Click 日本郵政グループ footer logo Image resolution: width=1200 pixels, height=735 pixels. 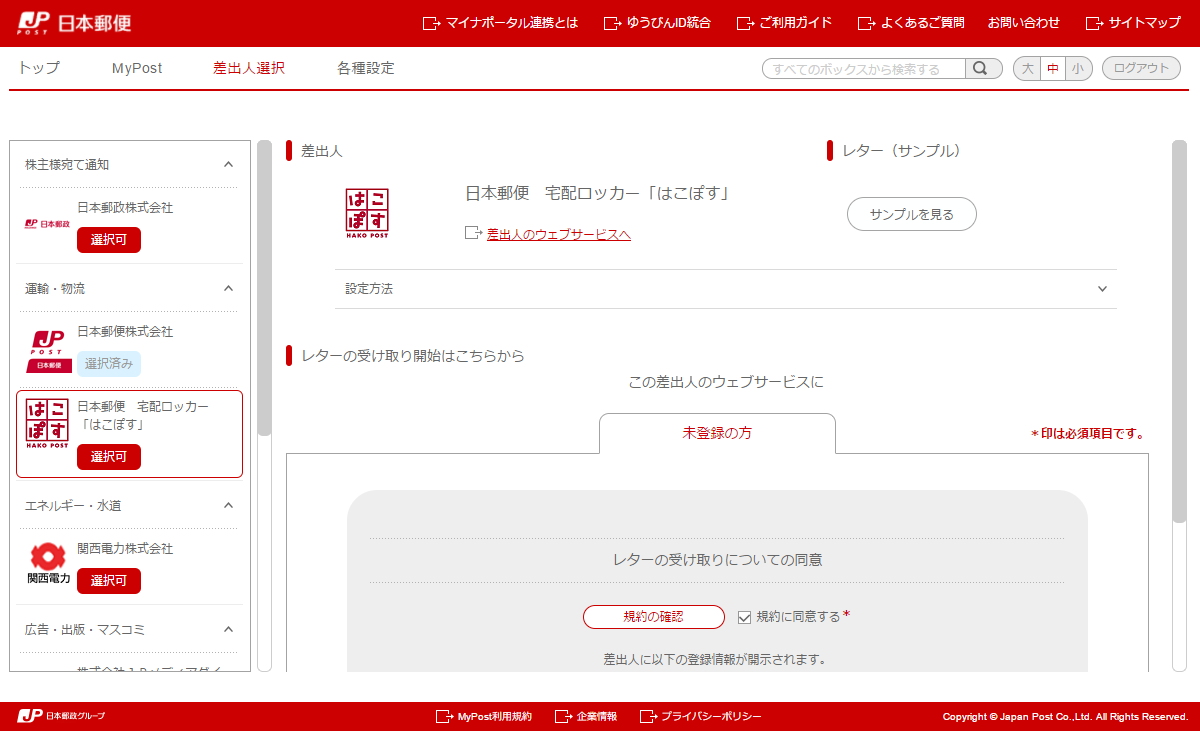pos(61,716)
